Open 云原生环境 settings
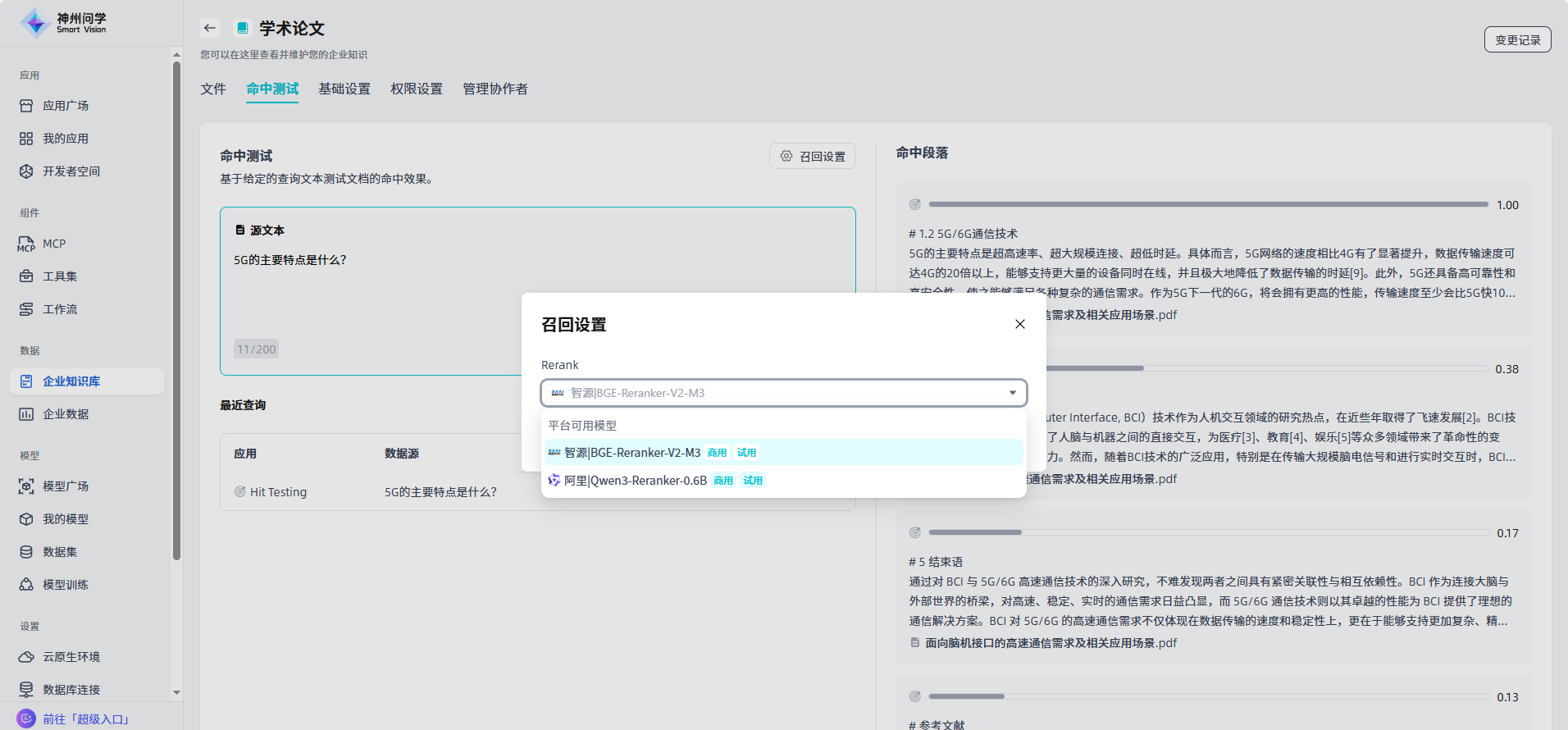 click(71, 657)
